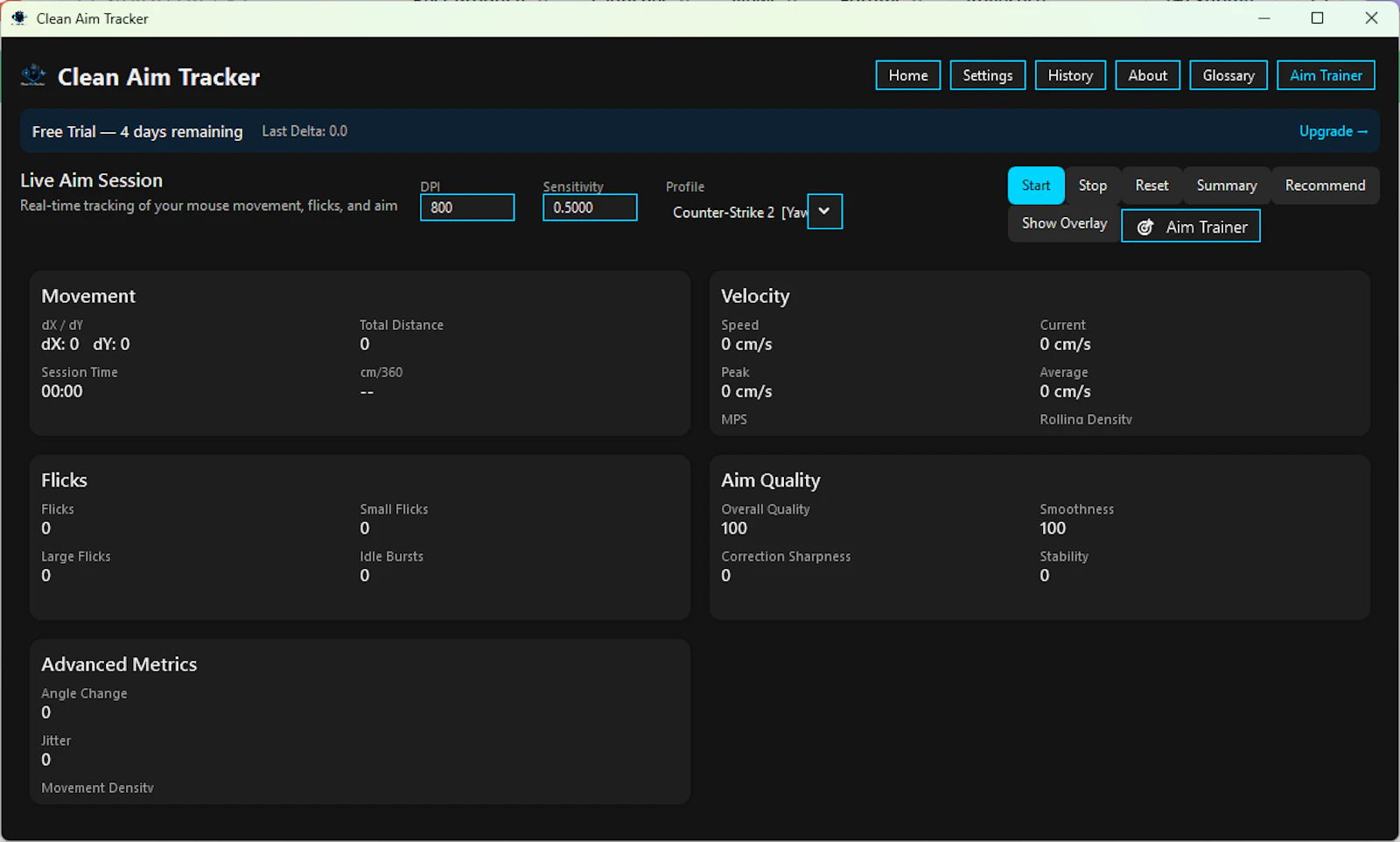Click the Rolling Density label

pyautogui.click(x=1086, y=419)
